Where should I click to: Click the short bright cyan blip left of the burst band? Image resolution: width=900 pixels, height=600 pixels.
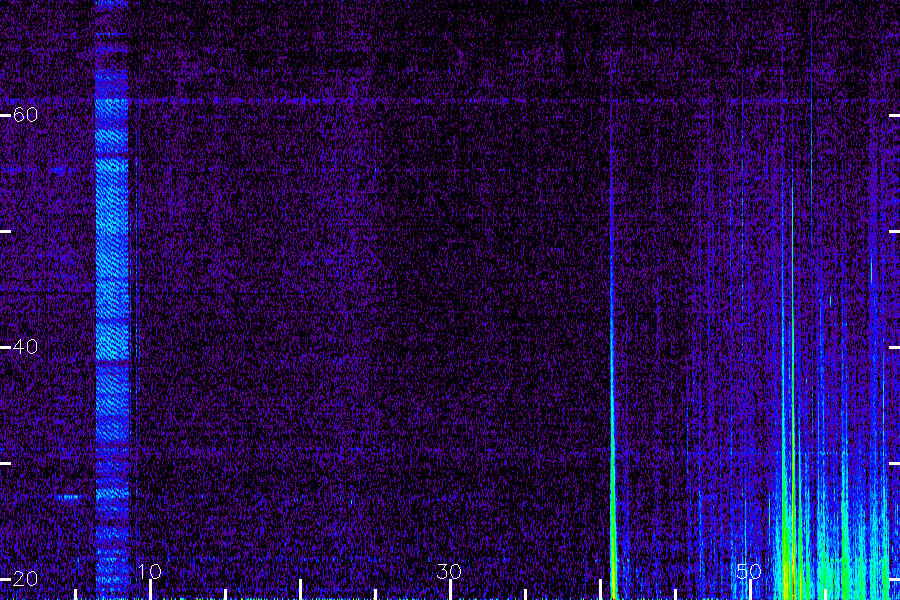point(68,497)
